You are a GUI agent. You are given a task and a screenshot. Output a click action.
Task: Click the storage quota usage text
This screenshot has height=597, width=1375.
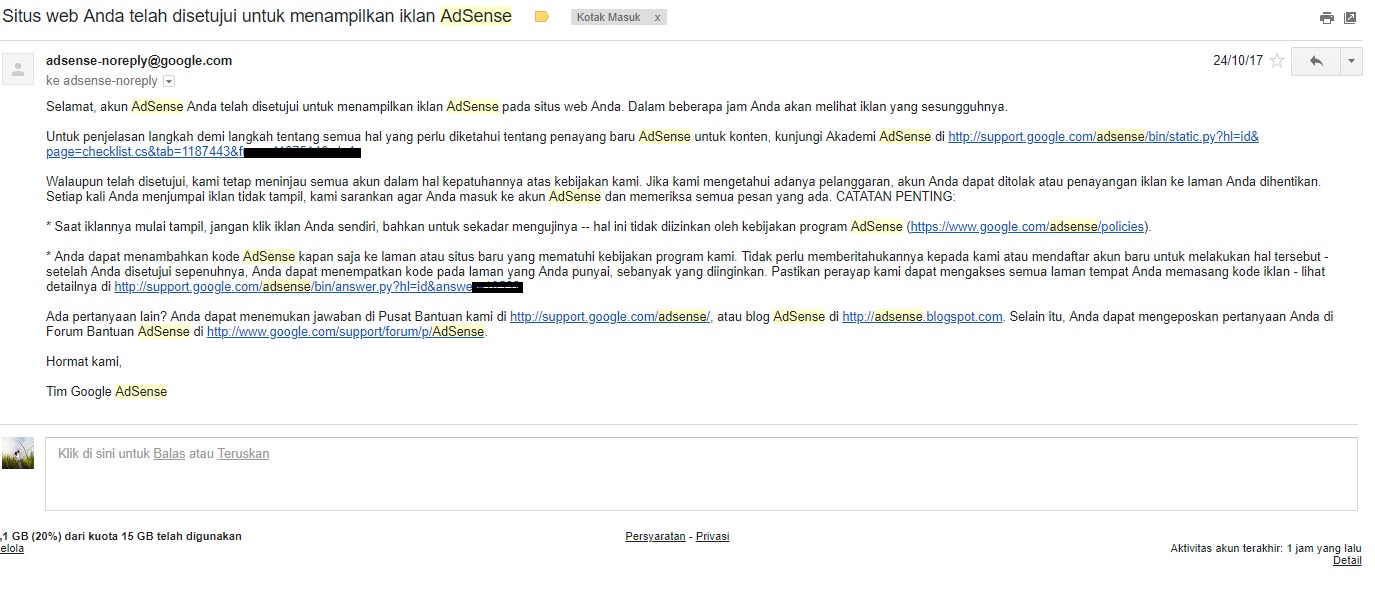click(121, 536)
